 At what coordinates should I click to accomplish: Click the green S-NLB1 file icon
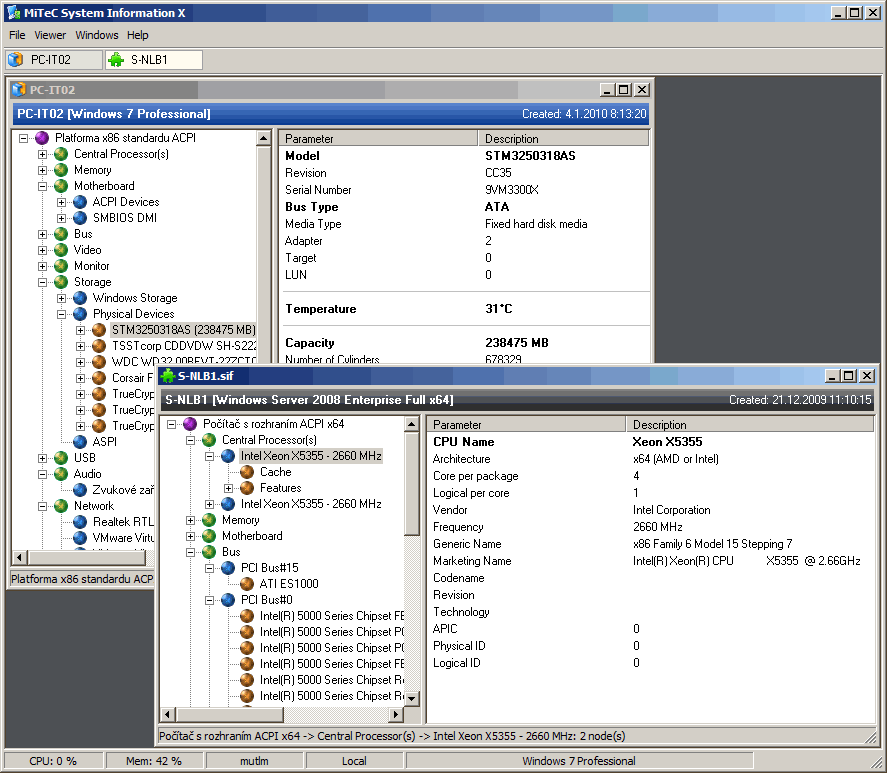click(167, 376)
